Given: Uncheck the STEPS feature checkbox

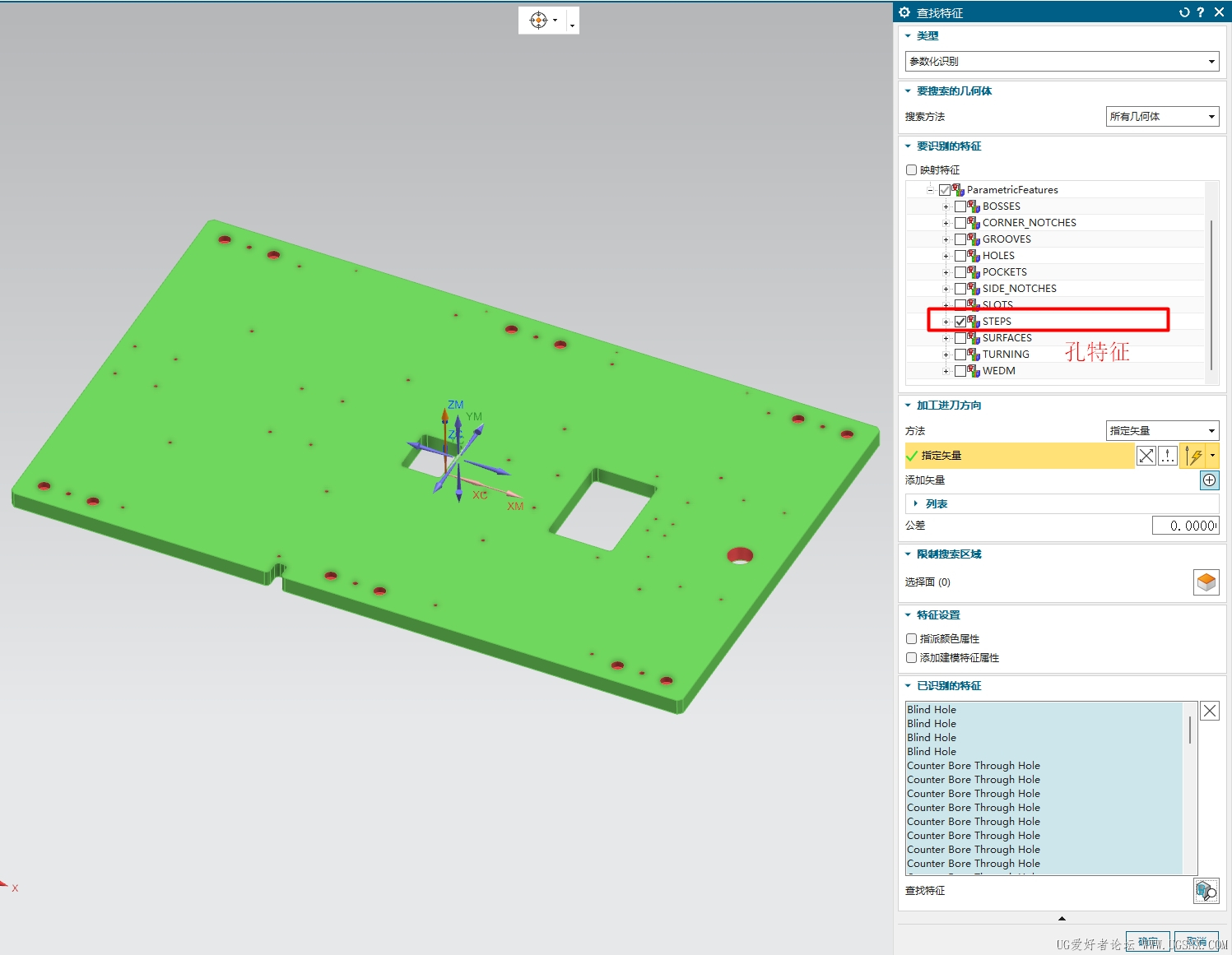Looking at the screenshot, I should pos(960,322).
